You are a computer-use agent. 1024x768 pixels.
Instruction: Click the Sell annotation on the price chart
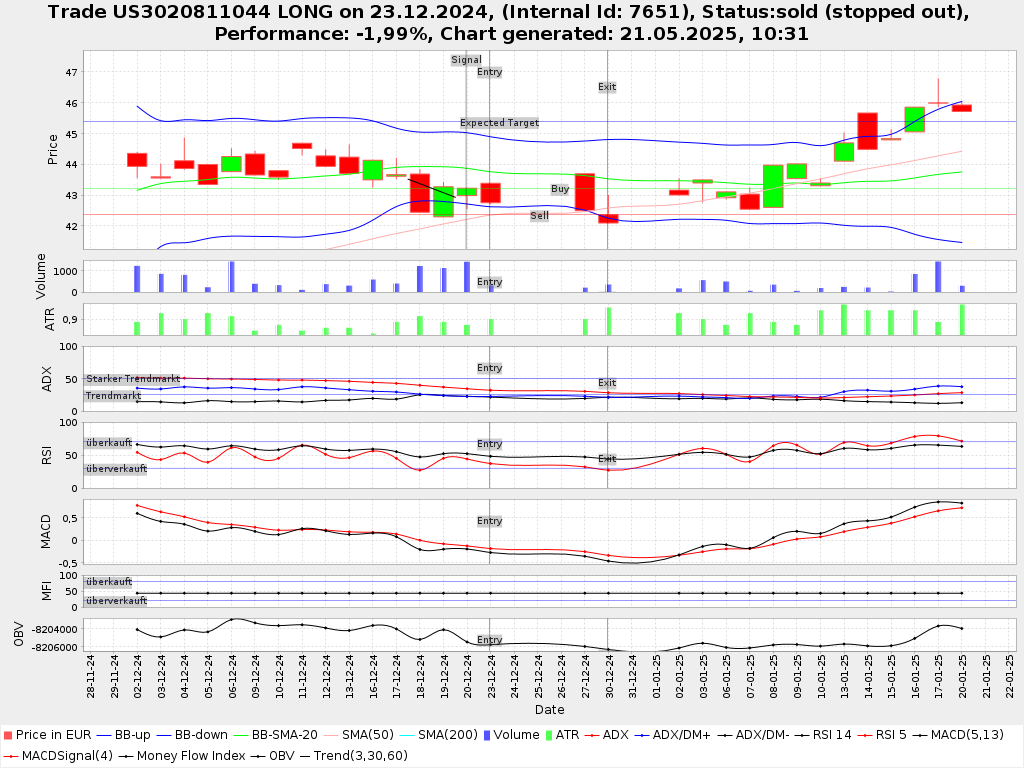539,216
